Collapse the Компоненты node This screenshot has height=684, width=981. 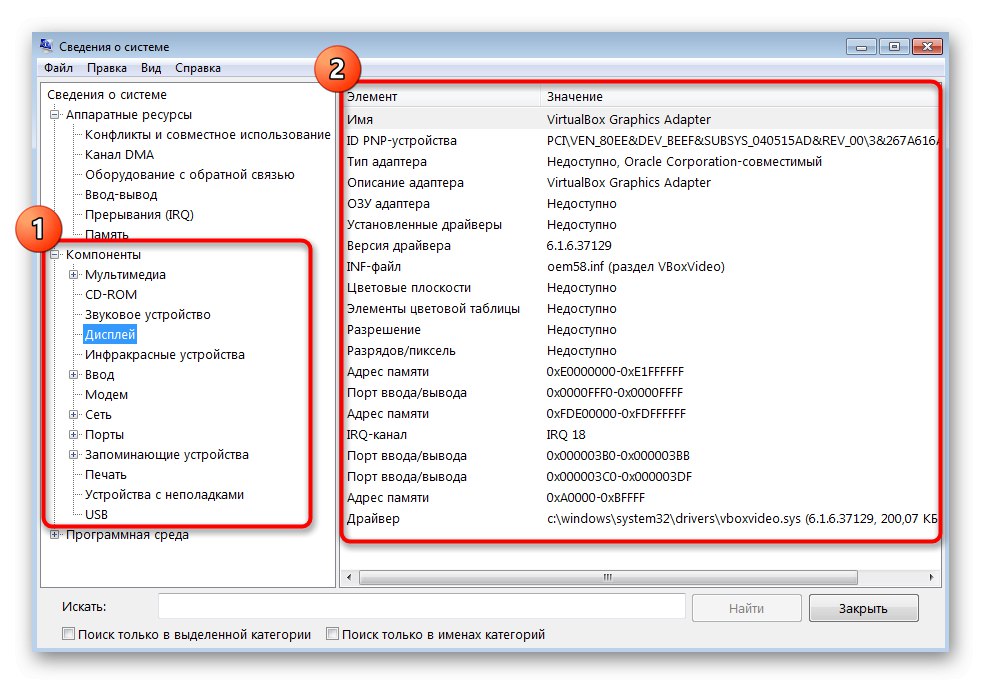coord(55,254)
